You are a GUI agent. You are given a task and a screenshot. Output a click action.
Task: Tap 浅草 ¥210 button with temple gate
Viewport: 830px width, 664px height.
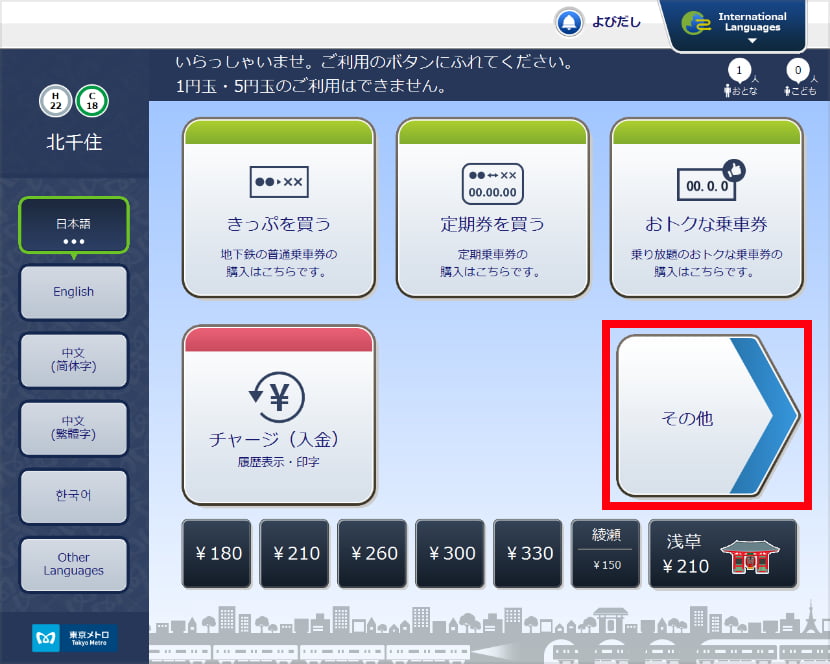[723, 554]
